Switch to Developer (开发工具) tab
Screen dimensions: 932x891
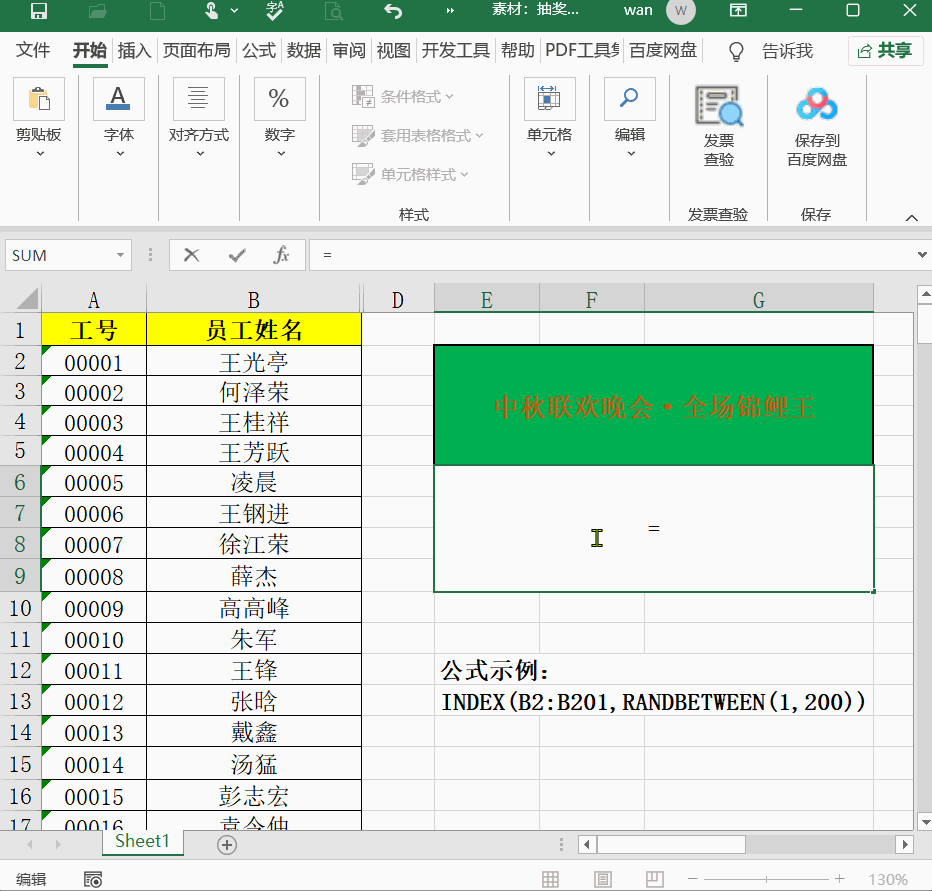point(455,51)
